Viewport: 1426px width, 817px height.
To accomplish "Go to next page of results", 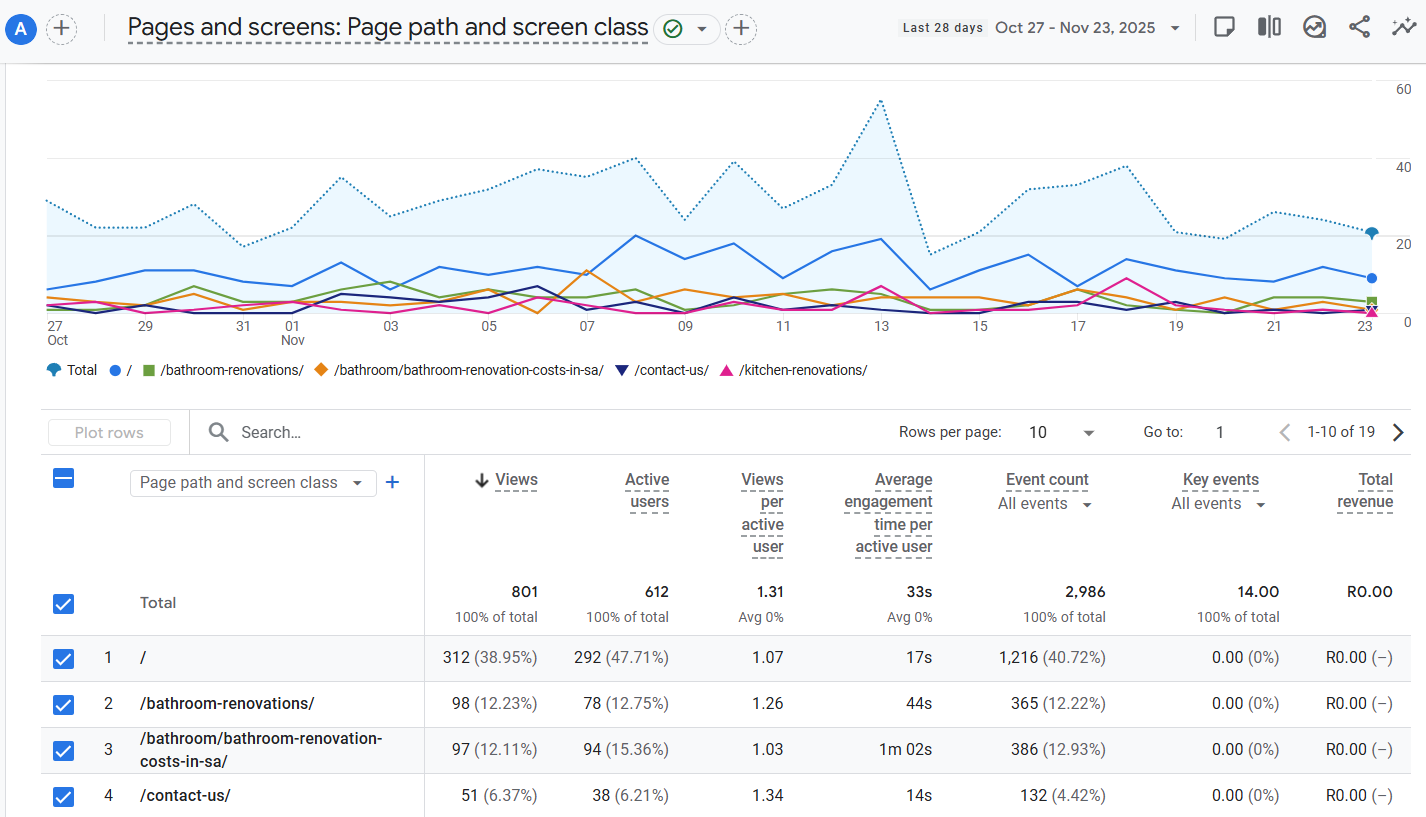I will 1398,433.
